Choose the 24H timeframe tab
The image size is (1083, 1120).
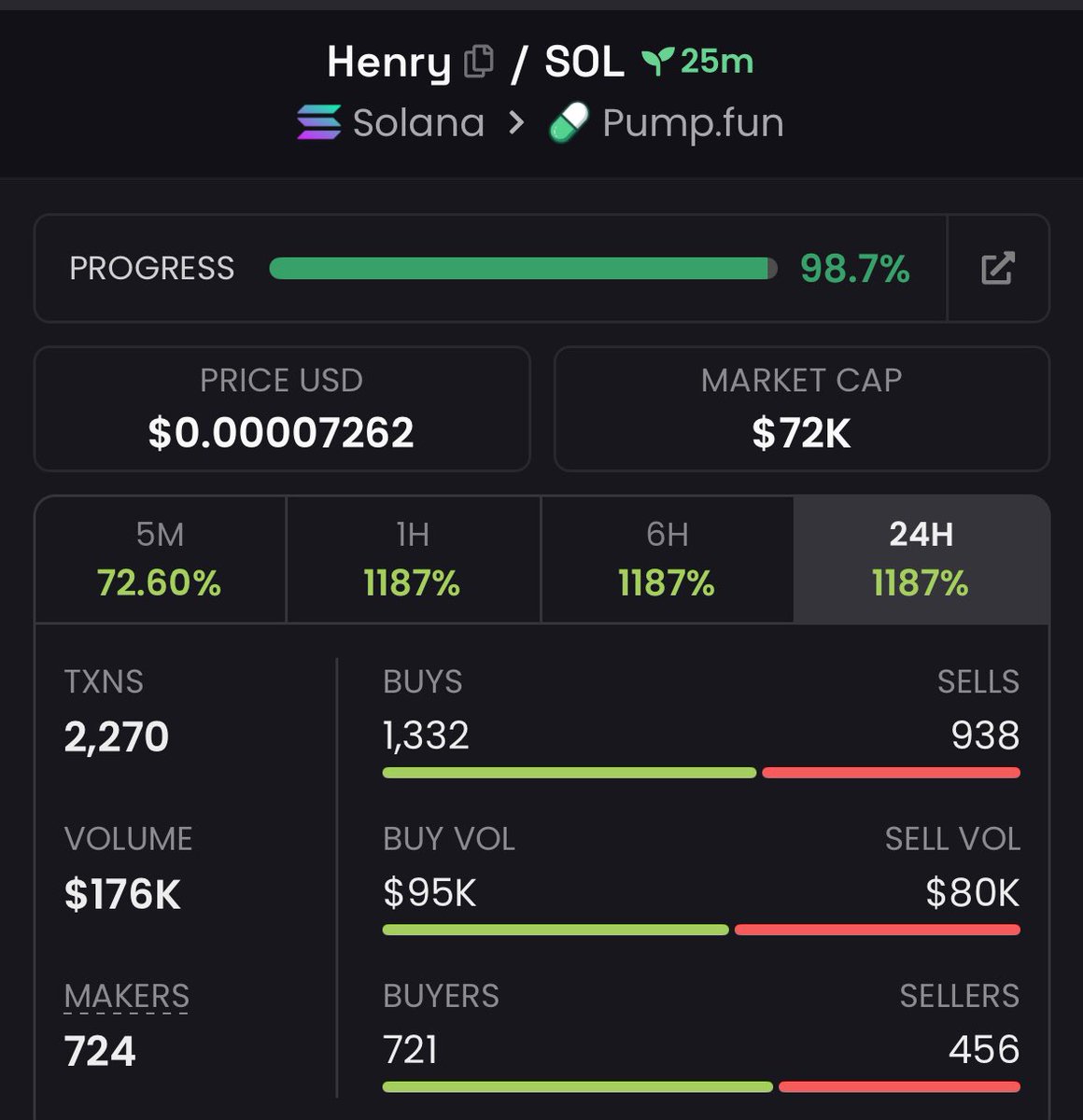coord(921,559)
